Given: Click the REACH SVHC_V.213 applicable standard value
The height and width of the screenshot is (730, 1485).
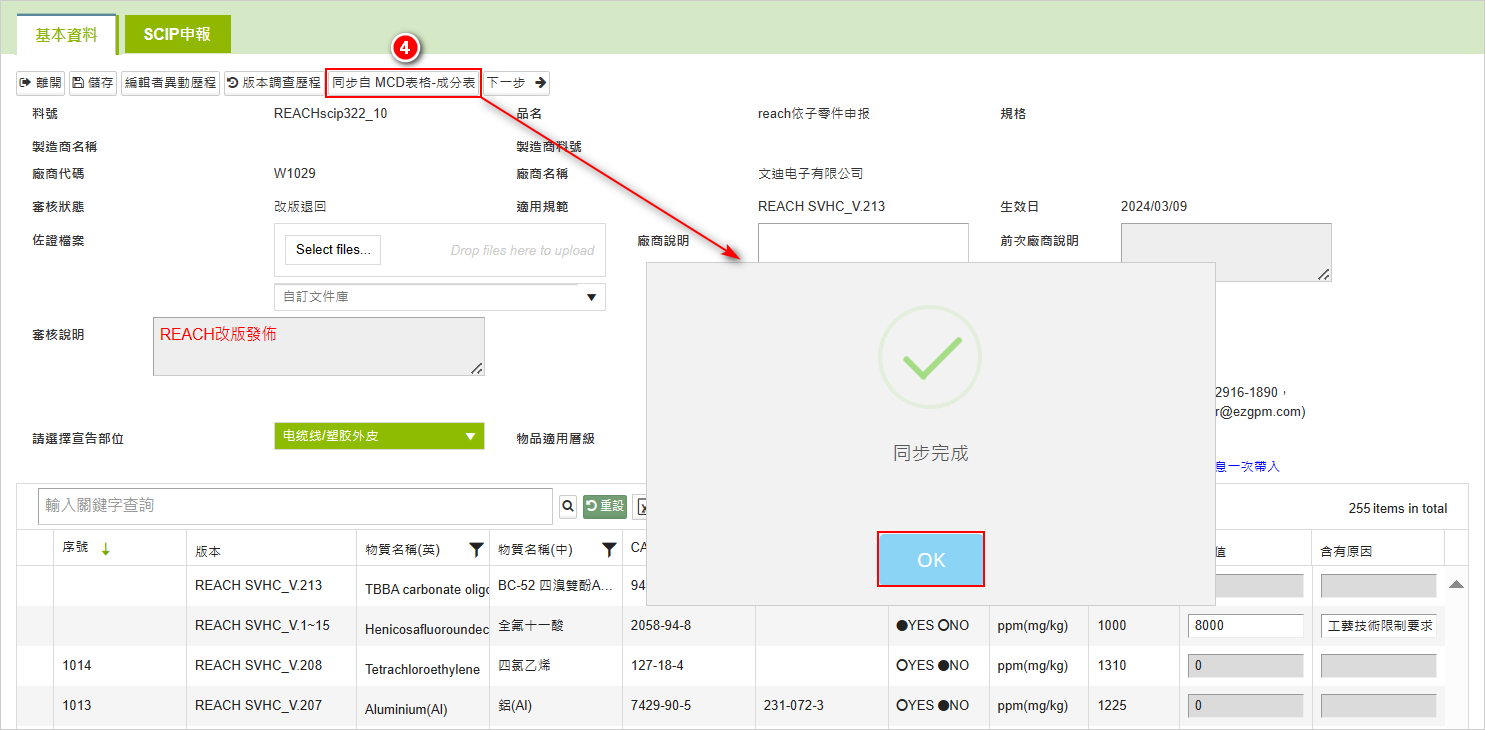Looking at the screenshot, I should [822, 207].
